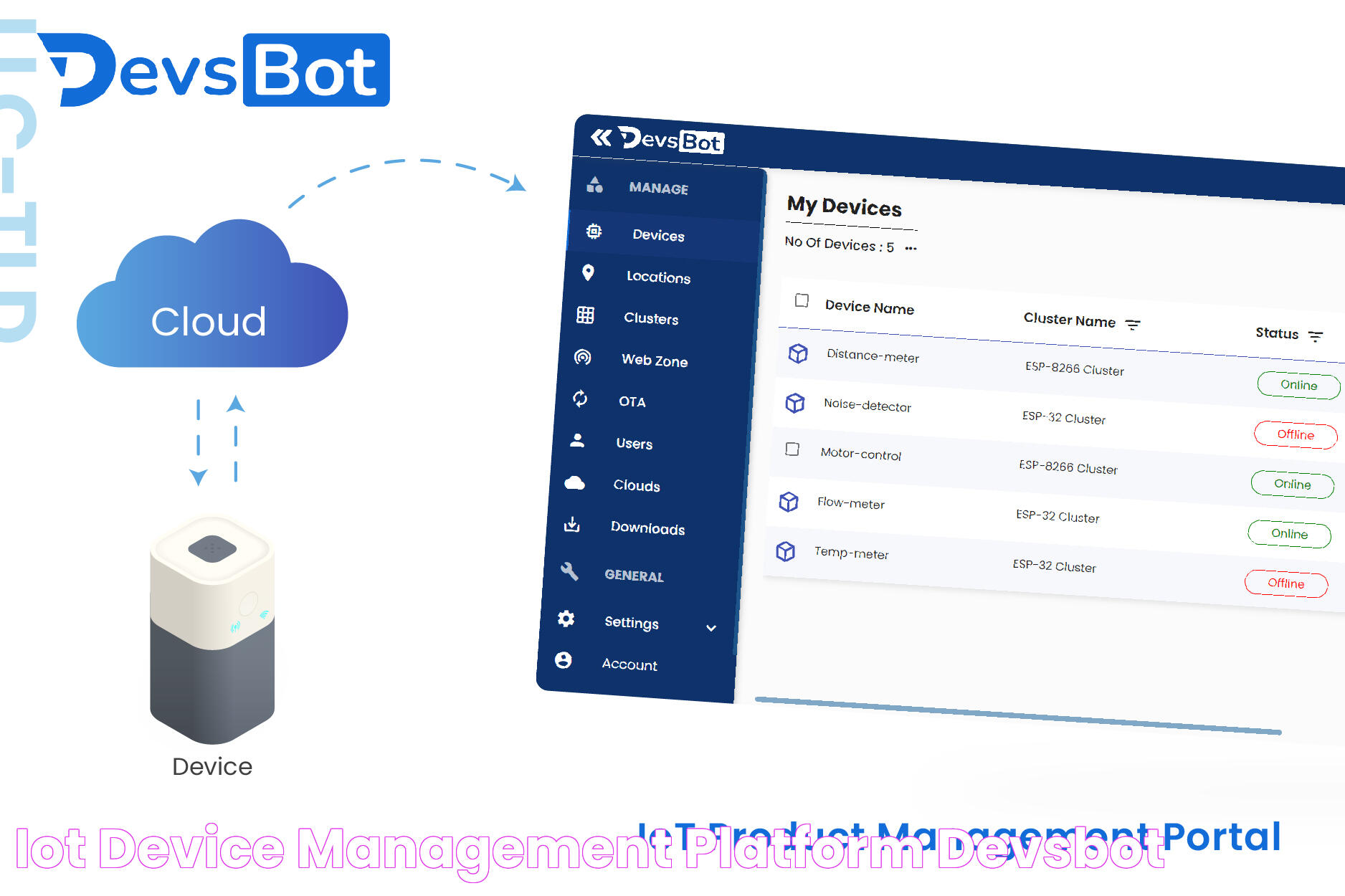Click the No Of Devices : 5 label
This screenshot has height=896, width=1345.
click(x=840, y=244)
